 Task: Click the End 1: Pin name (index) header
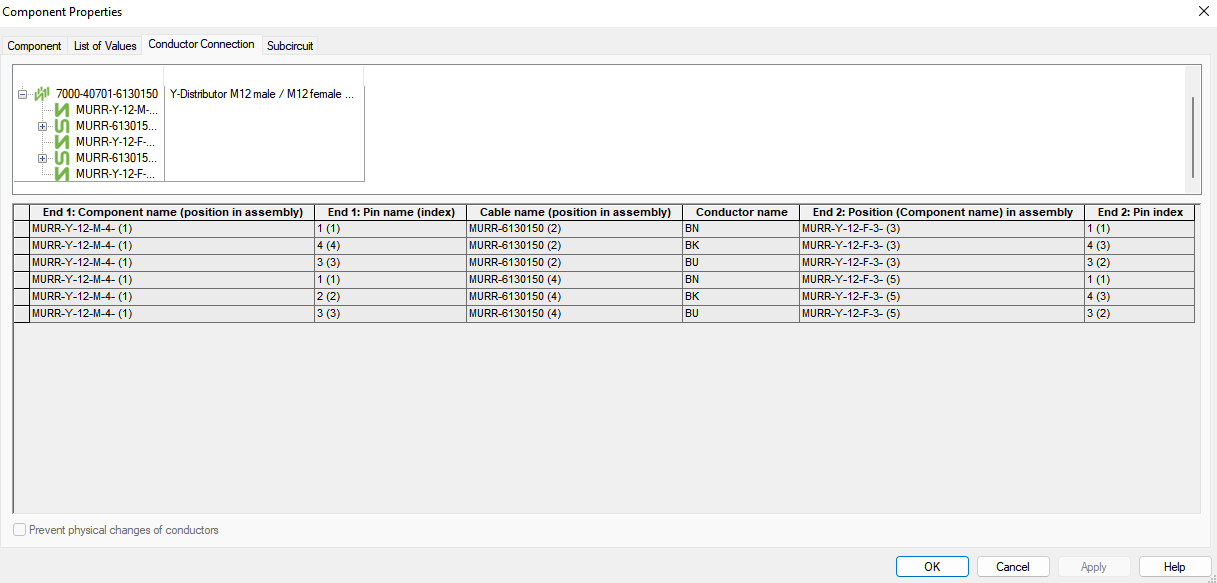(391, 212)
